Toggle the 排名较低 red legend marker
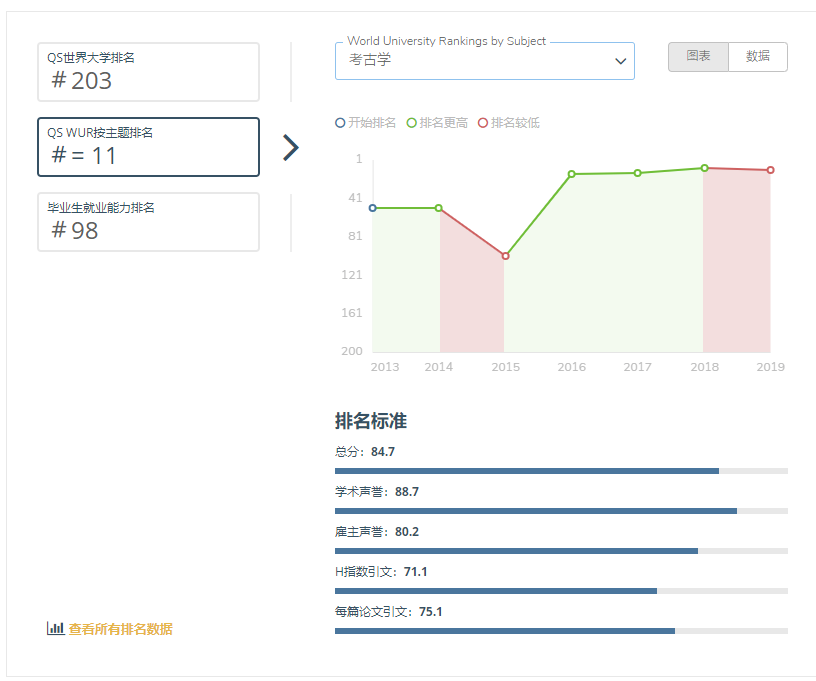816x681 pixels. pos(484,123)
